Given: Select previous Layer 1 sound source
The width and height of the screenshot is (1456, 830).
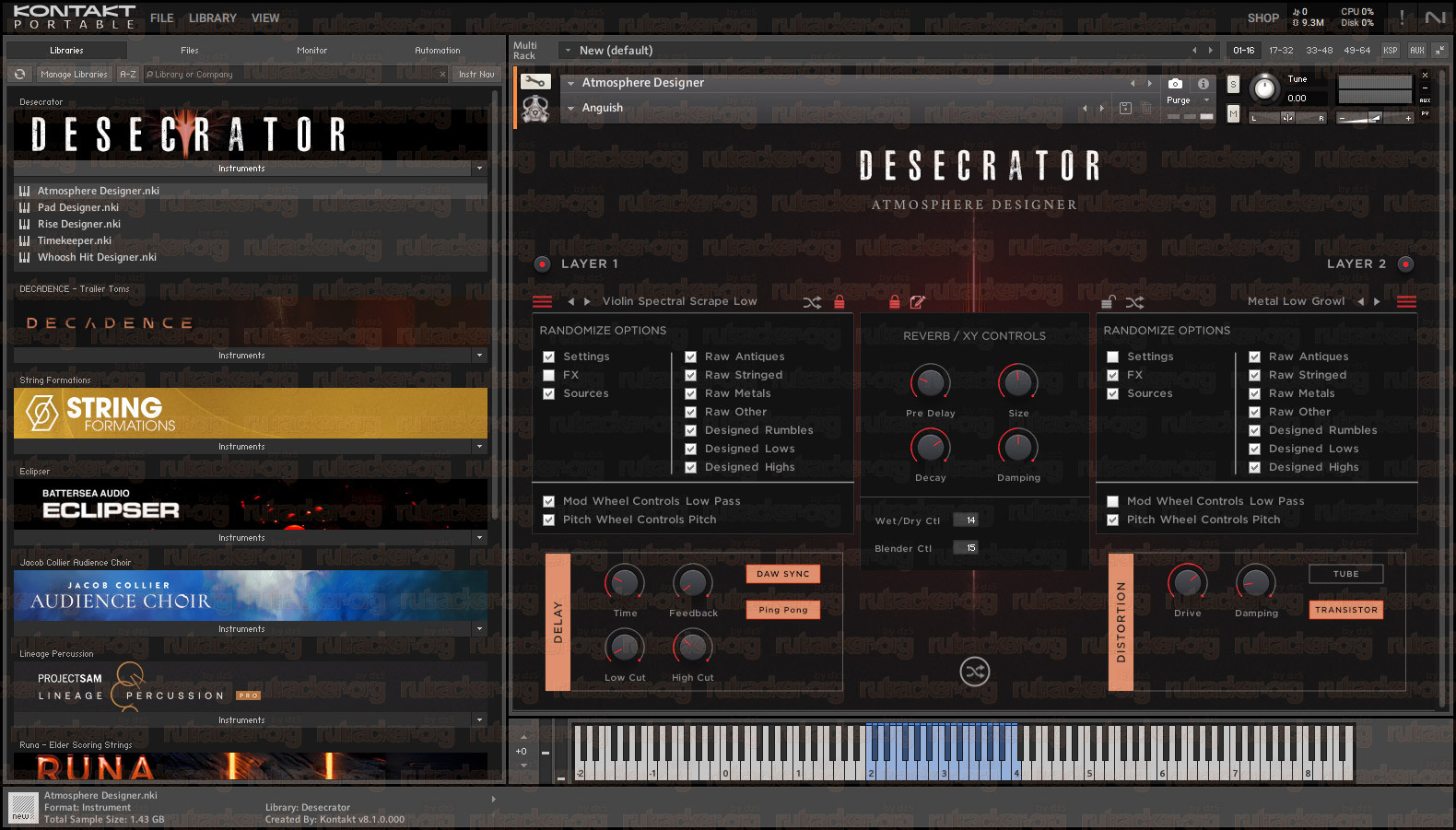Looking at the screenshot, I should tap(571, 301).
